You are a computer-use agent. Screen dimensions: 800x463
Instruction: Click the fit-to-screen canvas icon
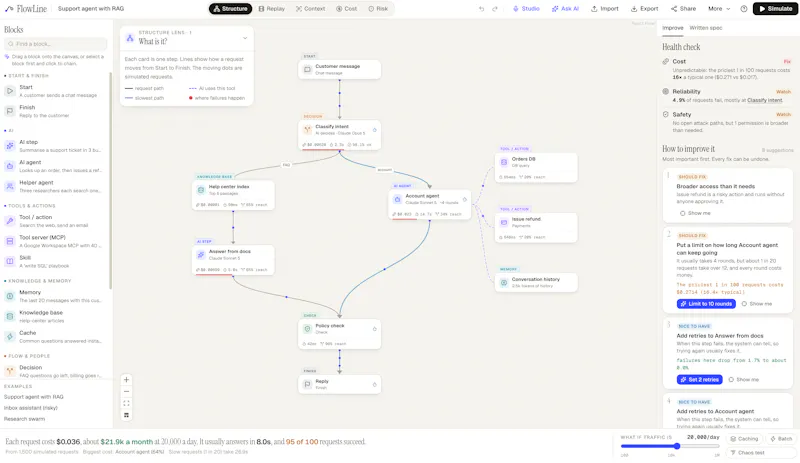tap(127, 403)
